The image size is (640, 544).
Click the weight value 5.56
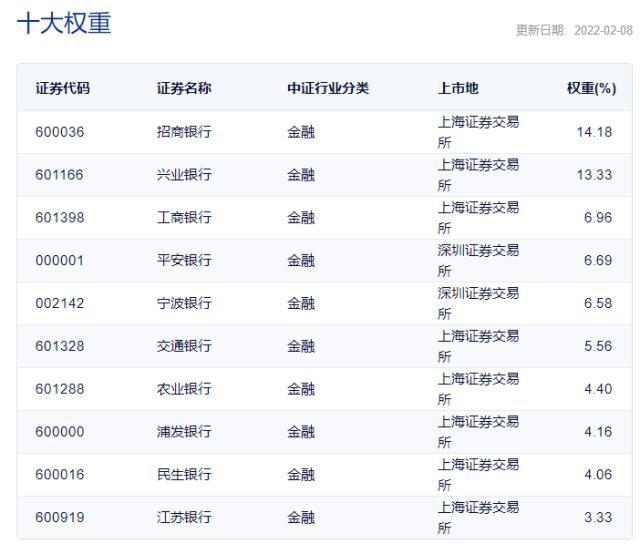pyautogui.click(x=598, y=346)
